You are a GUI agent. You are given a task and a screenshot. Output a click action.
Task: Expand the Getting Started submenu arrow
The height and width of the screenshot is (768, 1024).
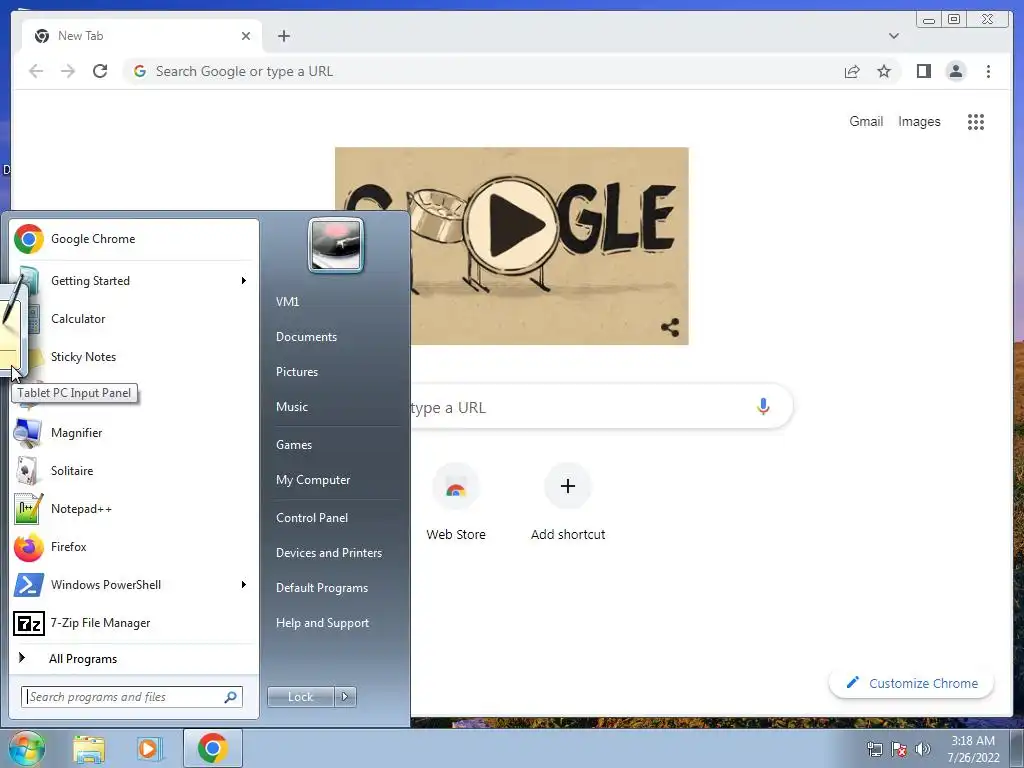(243, 281)
